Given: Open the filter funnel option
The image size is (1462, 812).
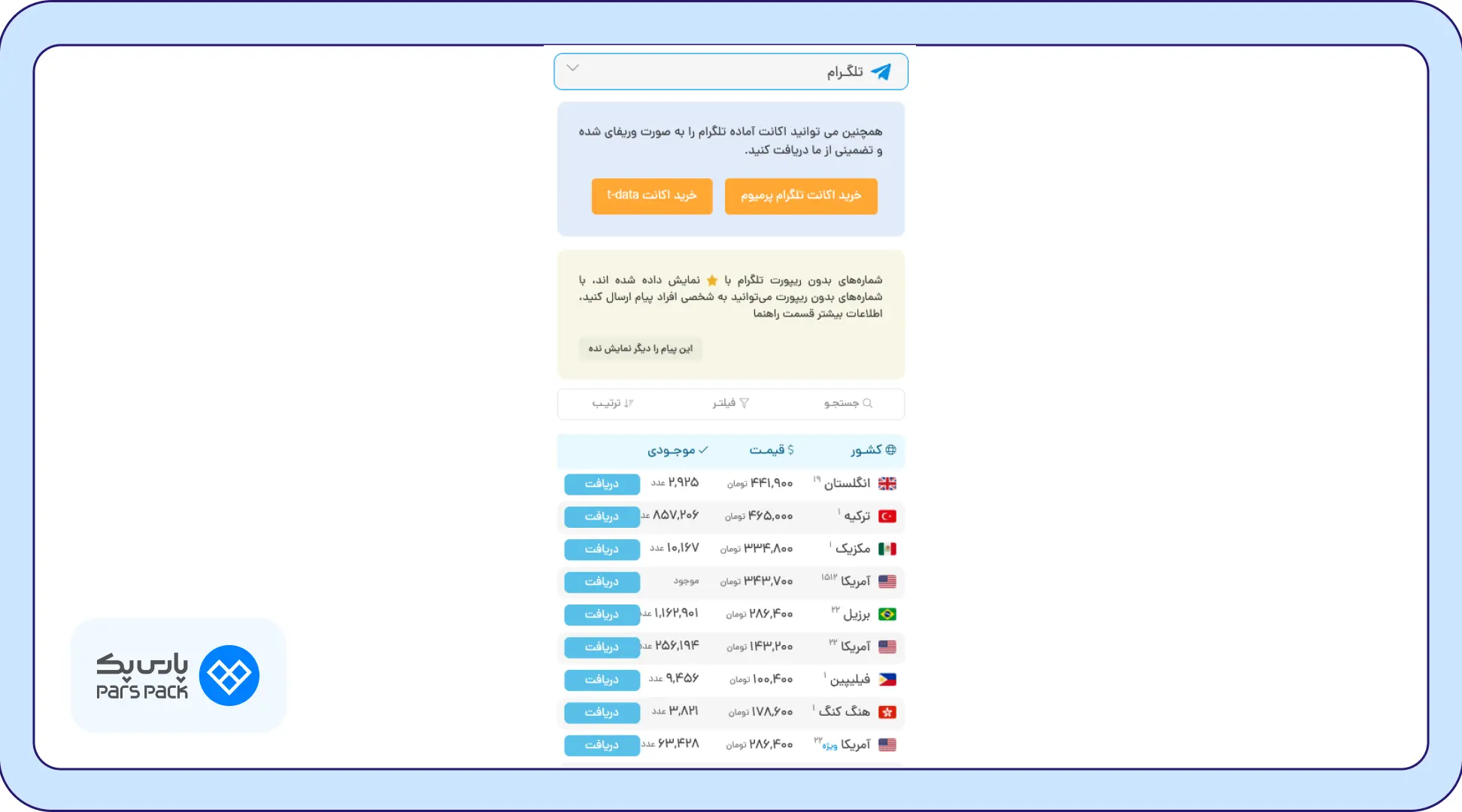Looking at the screenshot, I should pyautogui.click(x=731, y=403).
